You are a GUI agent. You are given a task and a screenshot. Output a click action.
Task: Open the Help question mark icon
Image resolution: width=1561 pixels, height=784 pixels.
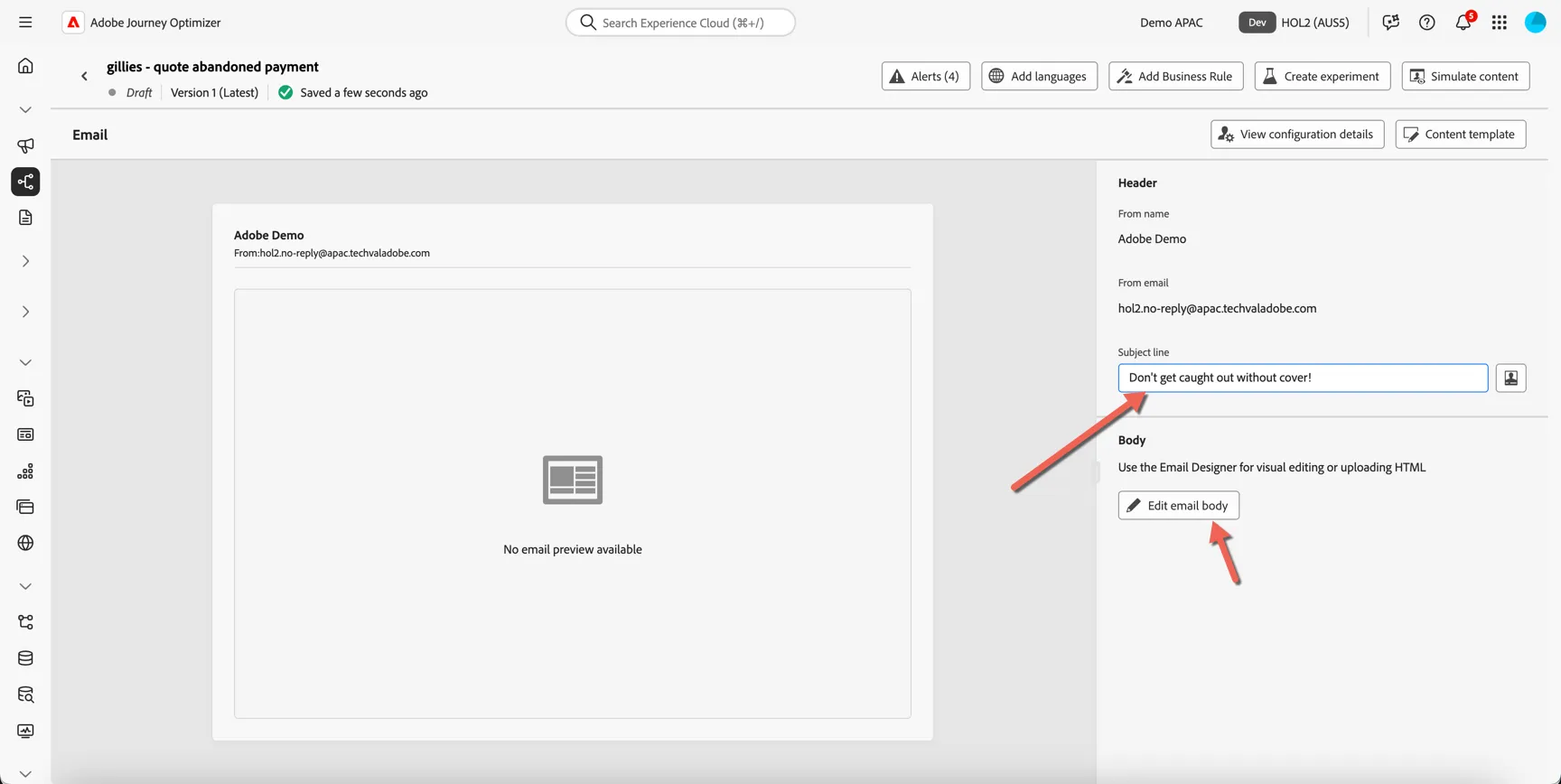click(1427, 23)
